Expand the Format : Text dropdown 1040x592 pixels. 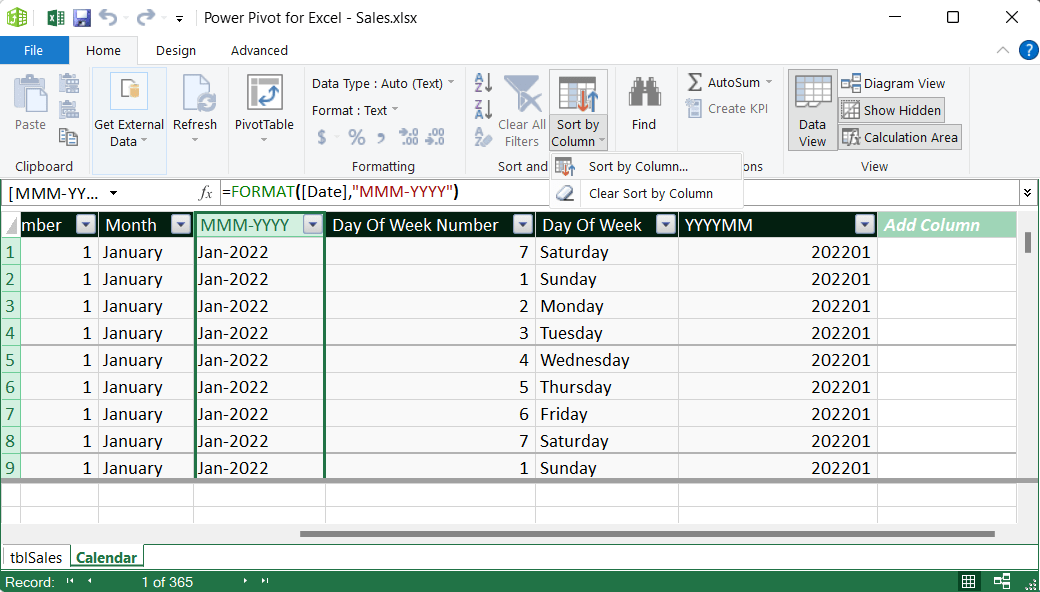(394, 110)
